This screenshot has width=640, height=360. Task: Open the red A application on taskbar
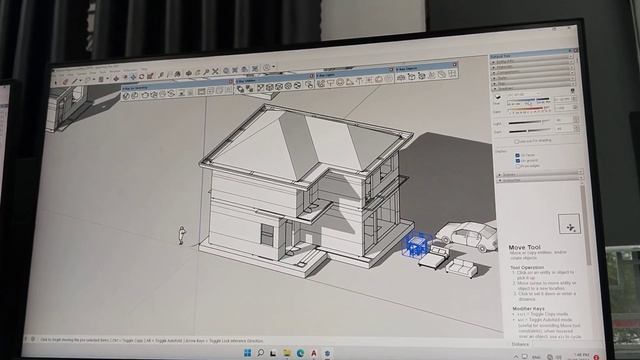point(313,353)
